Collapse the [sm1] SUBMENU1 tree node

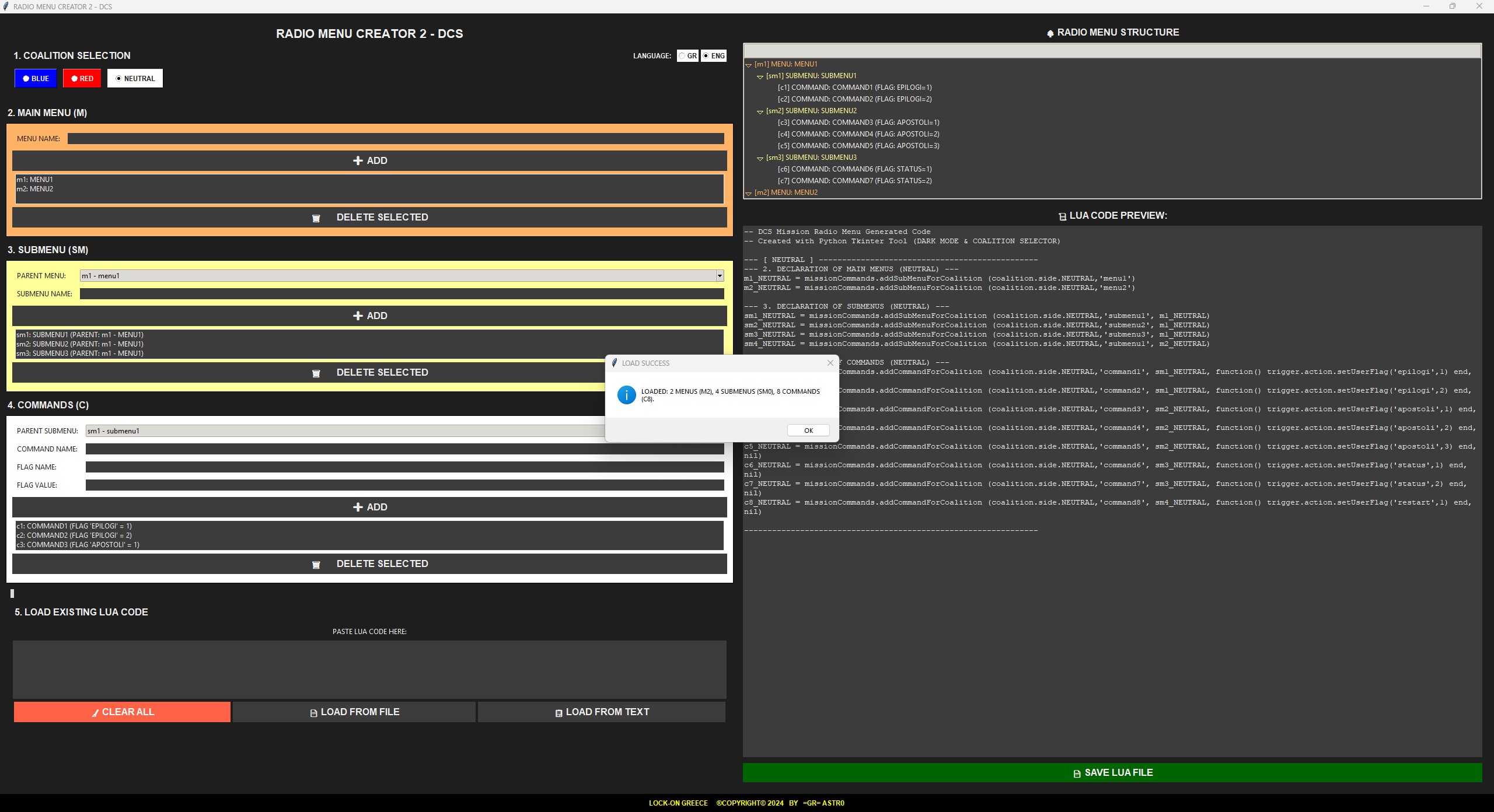pyautogui.click(x=760, y=76)
